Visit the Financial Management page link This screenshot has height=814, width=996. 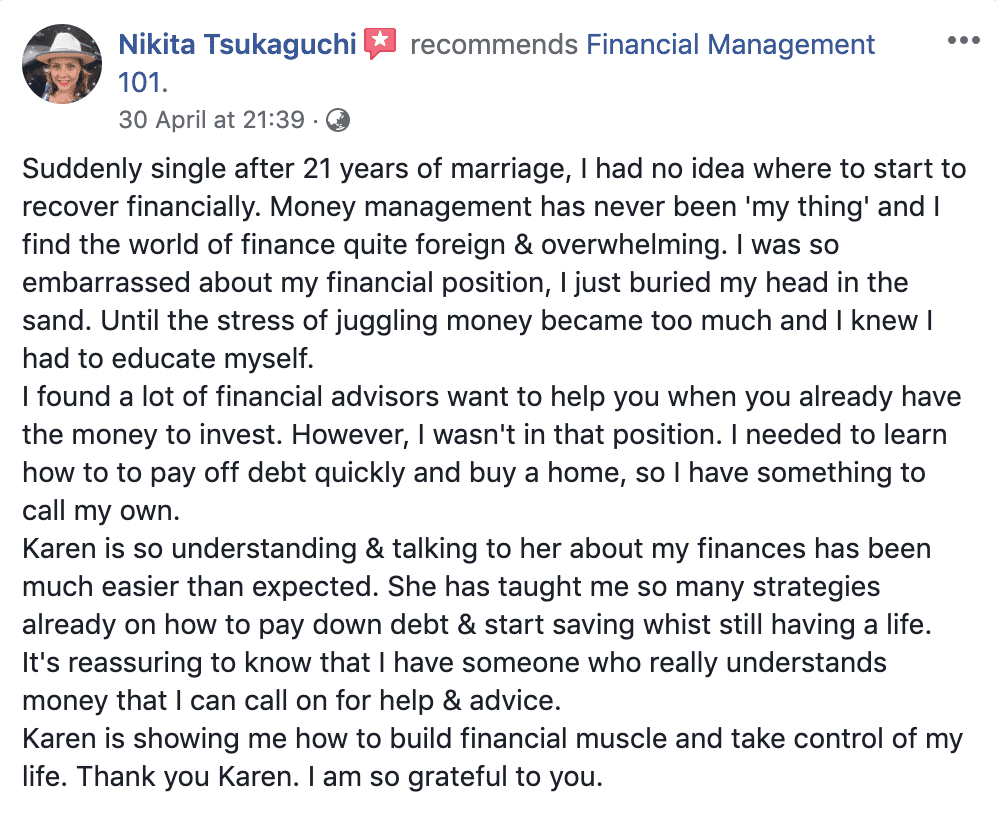point(730,45)
